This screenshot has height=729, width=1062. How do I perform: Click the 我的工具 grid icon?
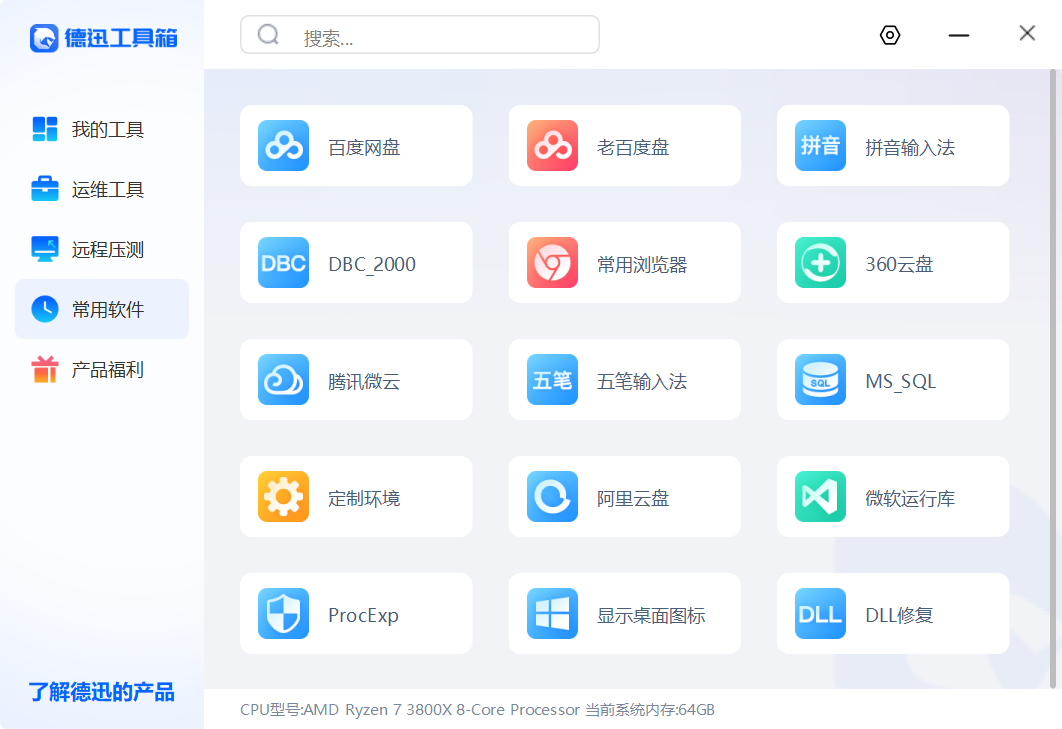(45, 129)
